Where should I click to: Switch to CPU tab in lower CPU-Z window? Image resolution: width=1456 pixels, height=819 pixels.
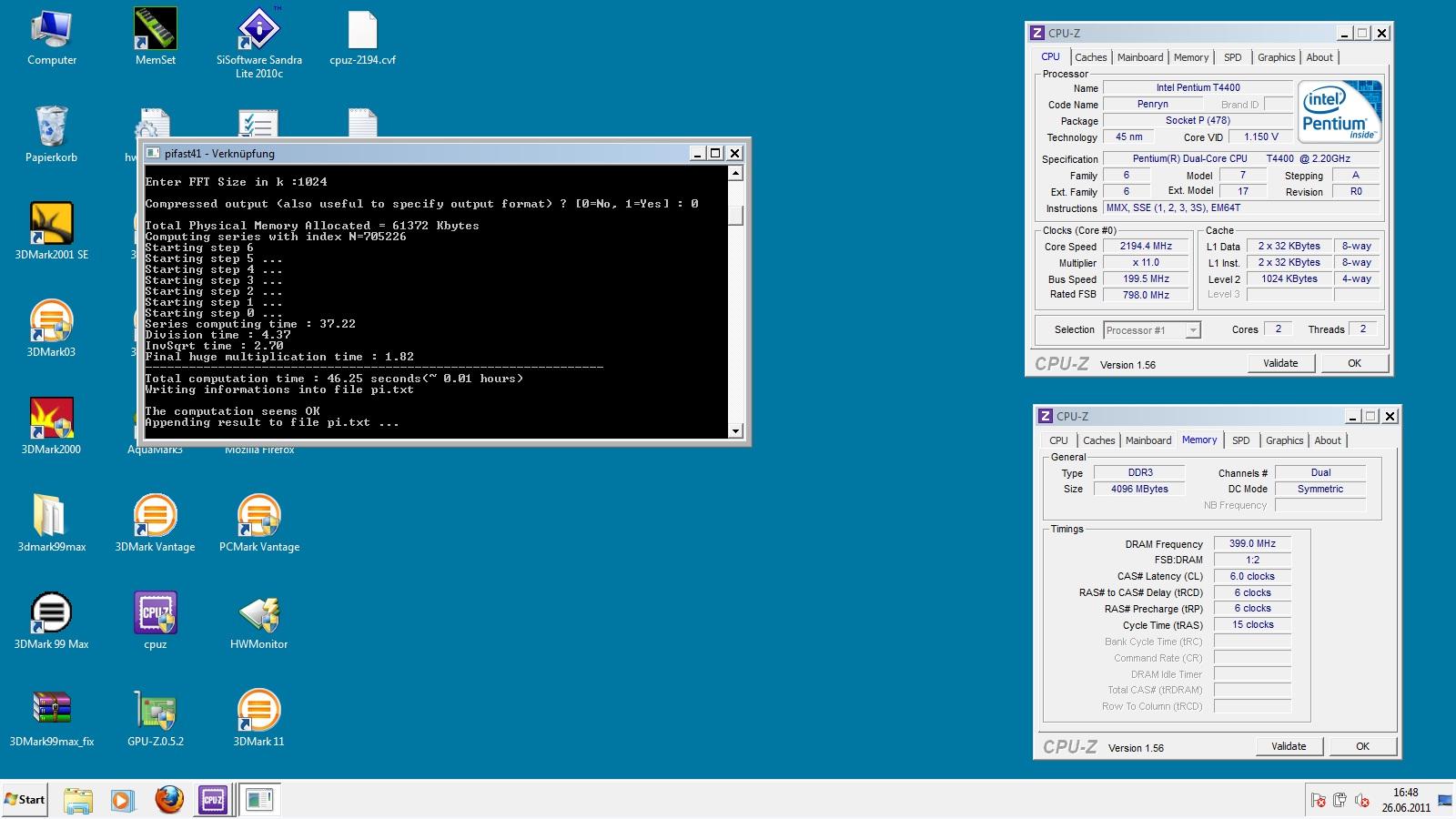[x=1058, y=440]
